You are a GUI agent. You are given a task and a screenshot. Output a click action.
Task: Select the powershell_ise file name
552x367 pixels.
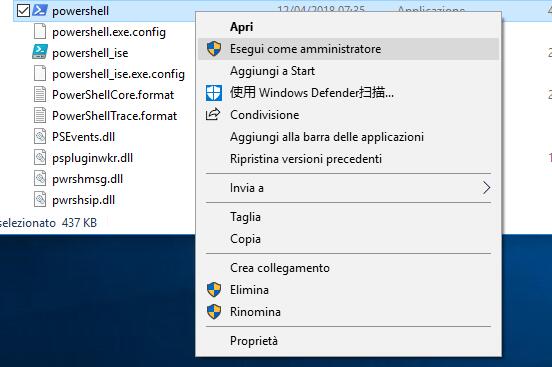[x=90, y=53]
